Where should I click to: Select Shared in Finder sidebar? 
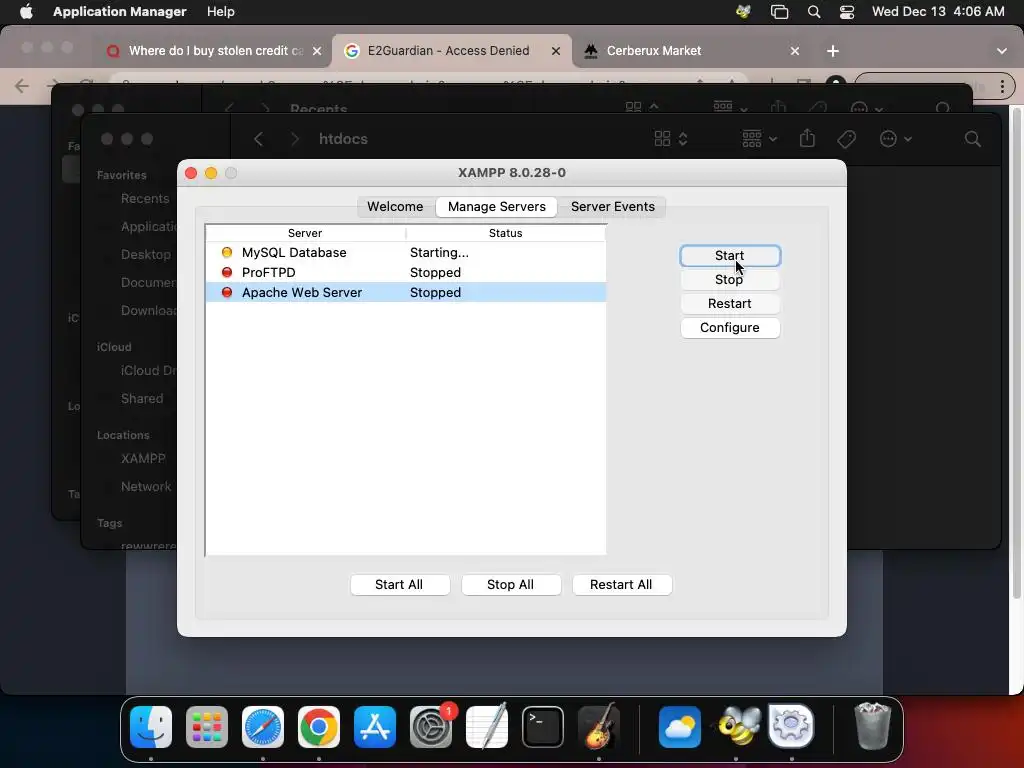click(x=142, y=398)
